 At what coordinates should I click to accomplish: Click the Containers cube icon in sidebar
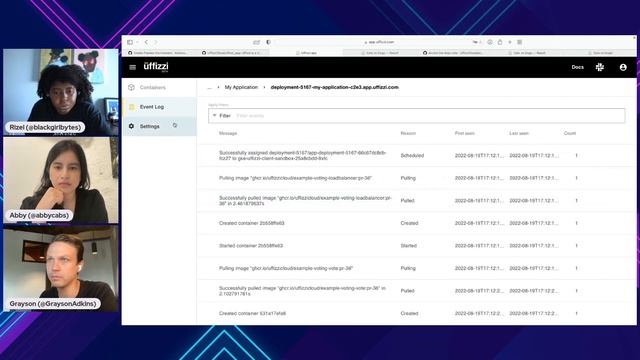click(x=131, y=87)
